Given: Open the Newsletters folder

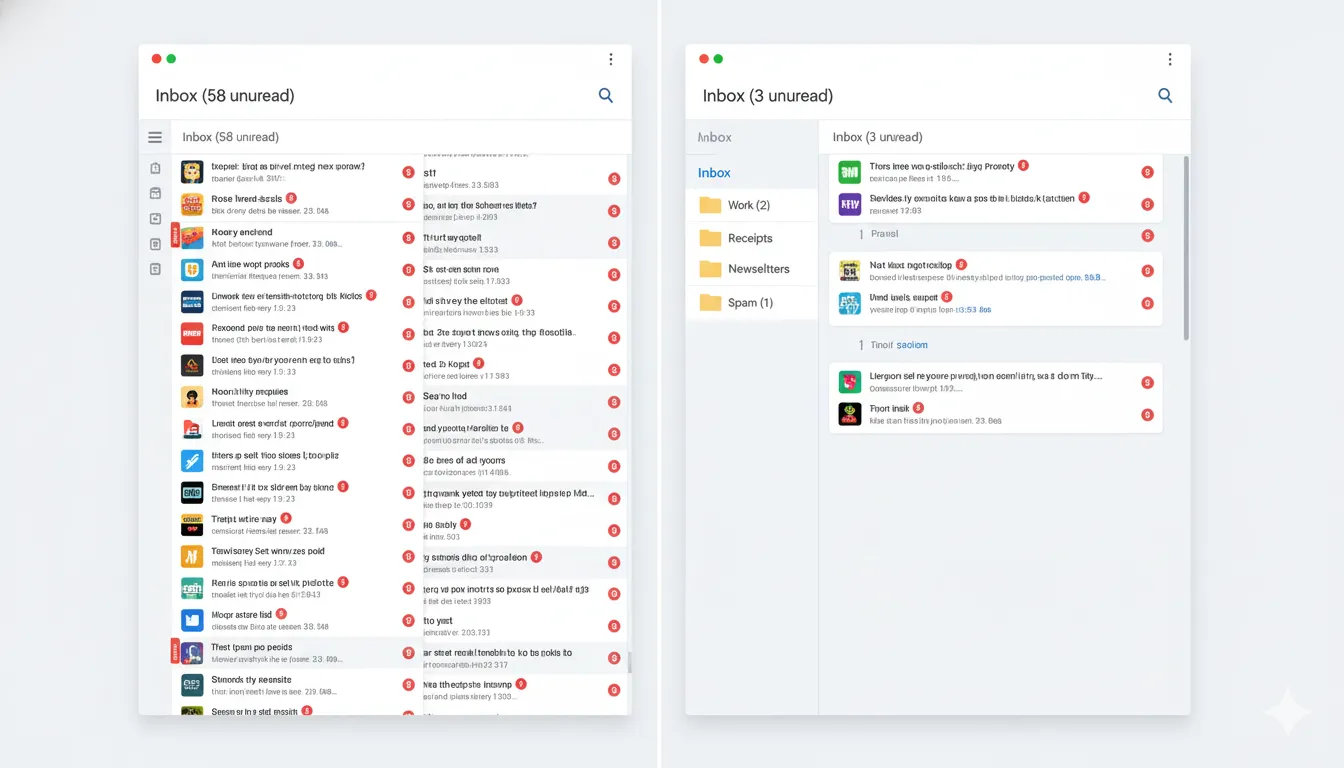Looking at the screenshot, I should click(x=752, y=269).
